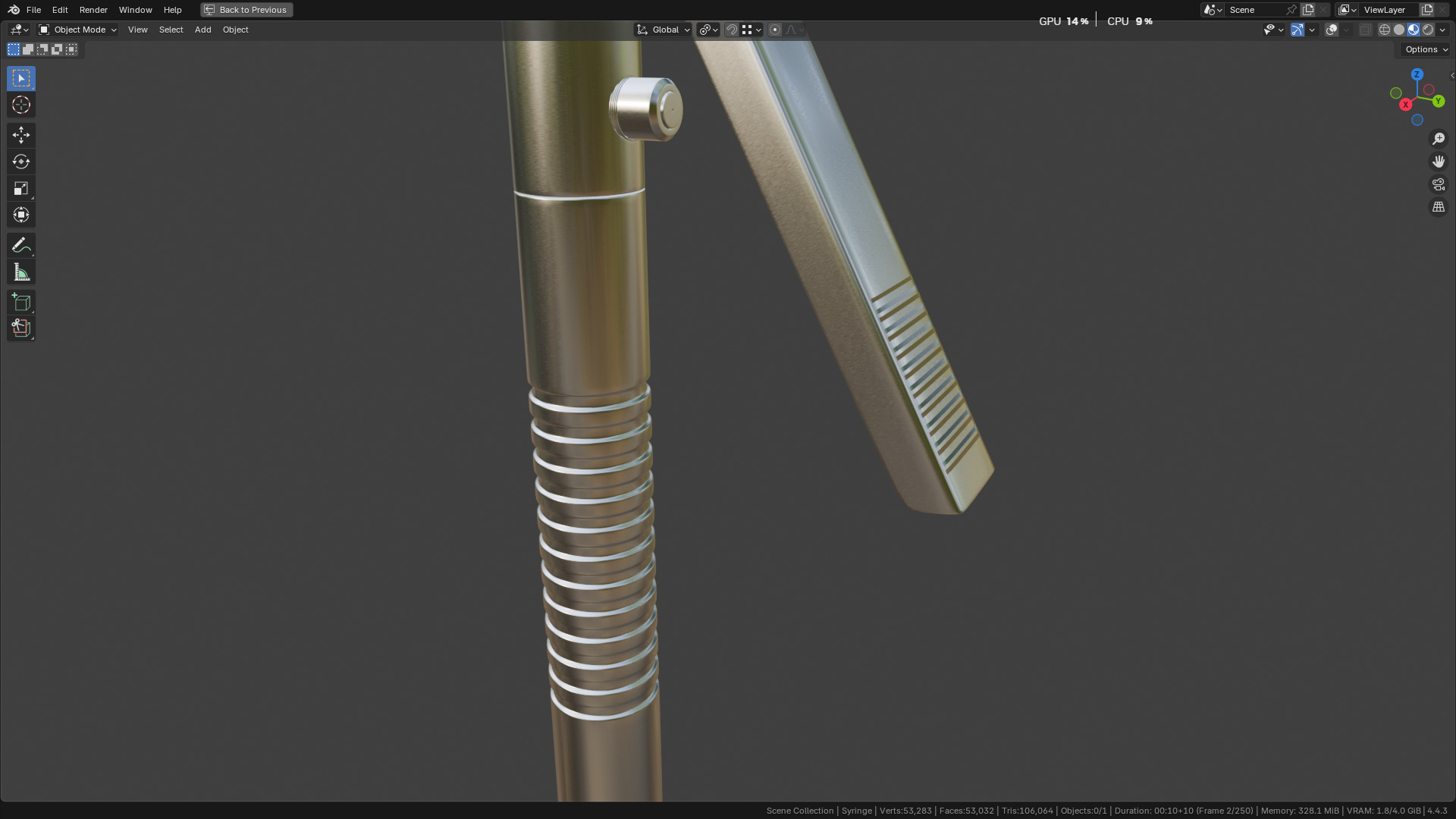
Task: Open the viewport shading options dropdown
Action: [1442, 30]
